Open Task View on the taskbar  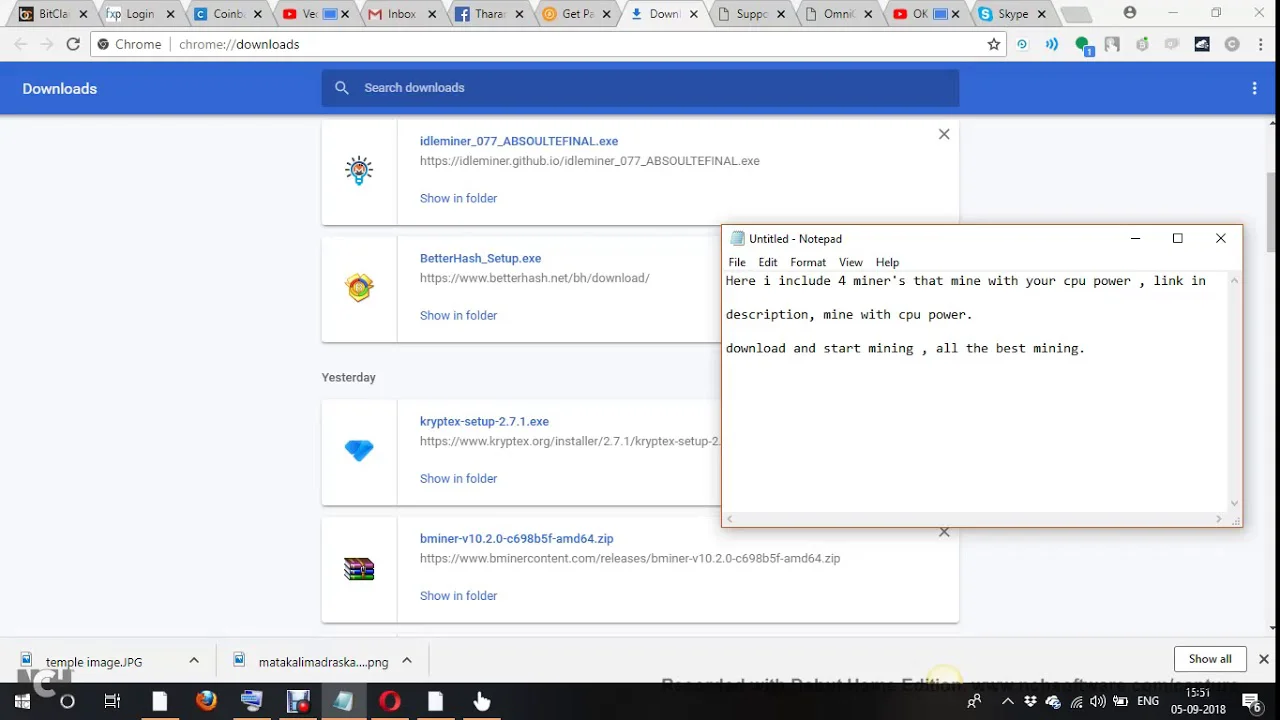tap(112, 702)
